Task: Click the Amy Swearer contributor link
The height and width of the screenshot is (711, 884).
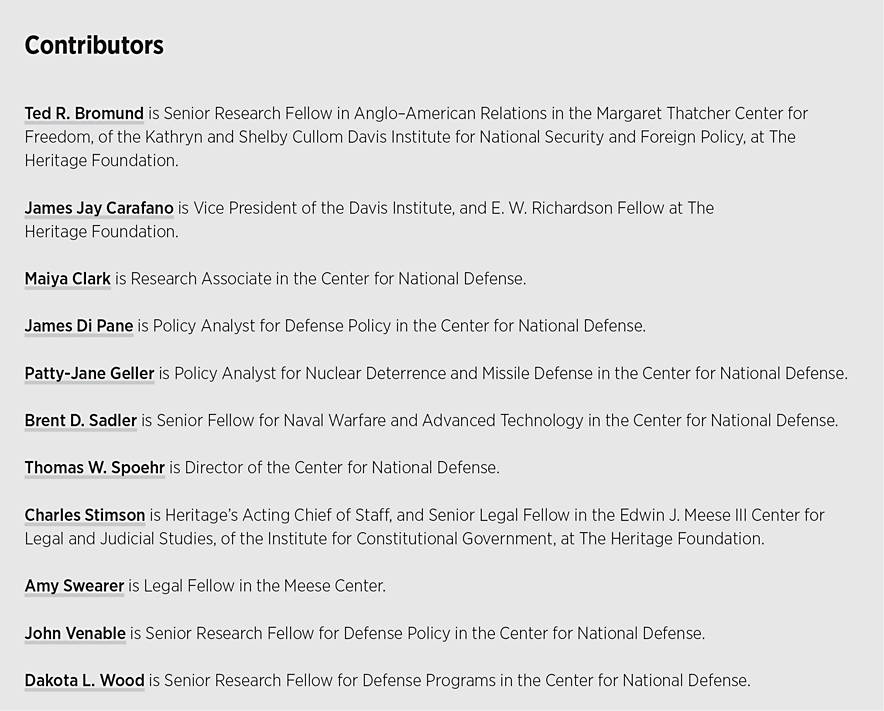Action: click(x=74, y=586)
